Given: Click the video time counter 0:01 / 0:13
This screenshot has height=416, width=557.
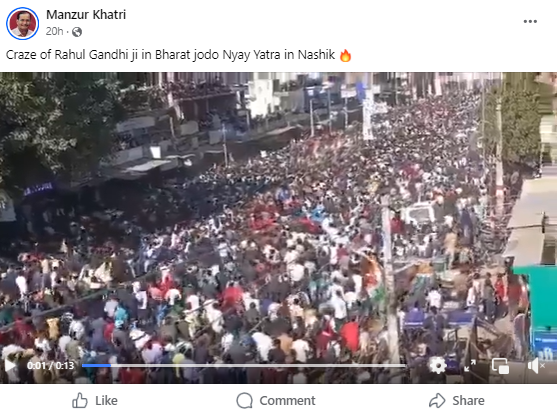Looking at the screenshot, I should 50,366.
